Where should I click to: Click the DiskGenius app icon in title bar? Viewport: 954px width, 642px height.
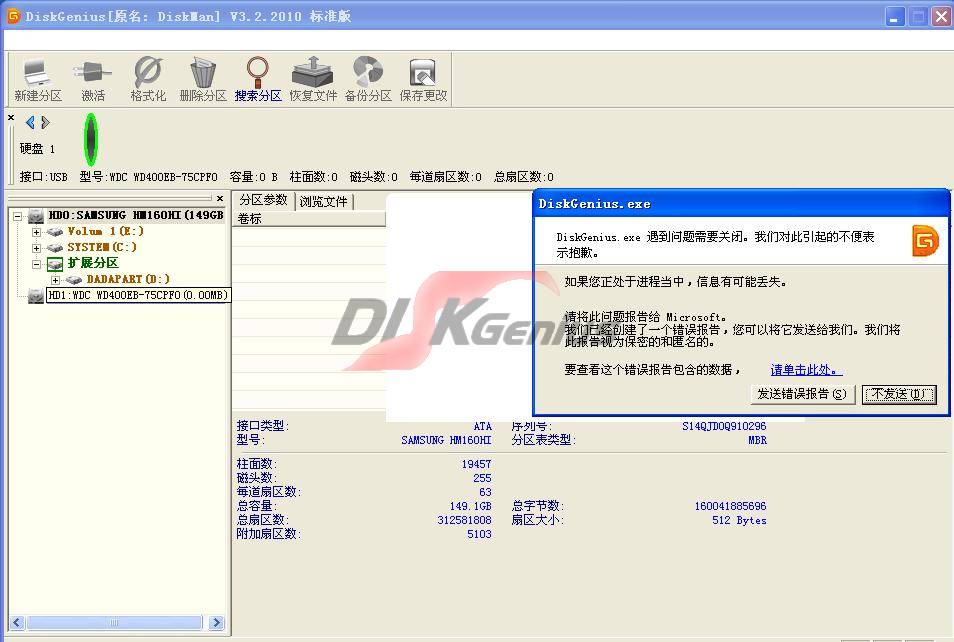click(13, 16)
